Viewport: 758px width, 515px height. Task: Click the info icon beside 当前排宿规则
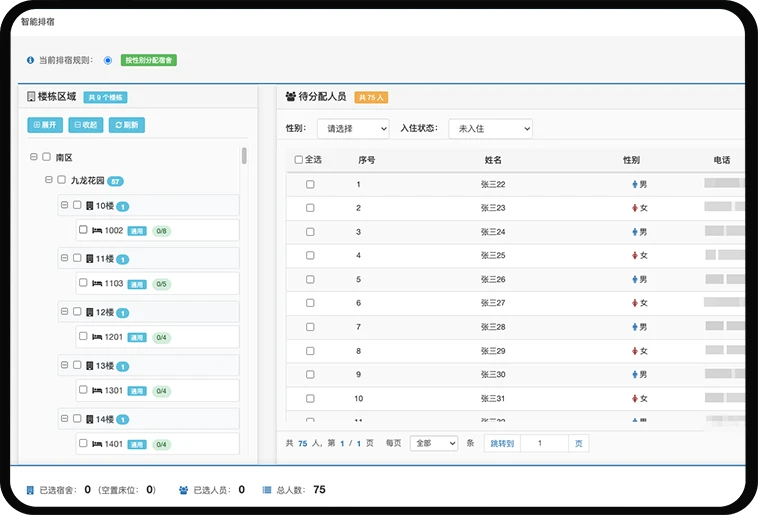(30, 60)
